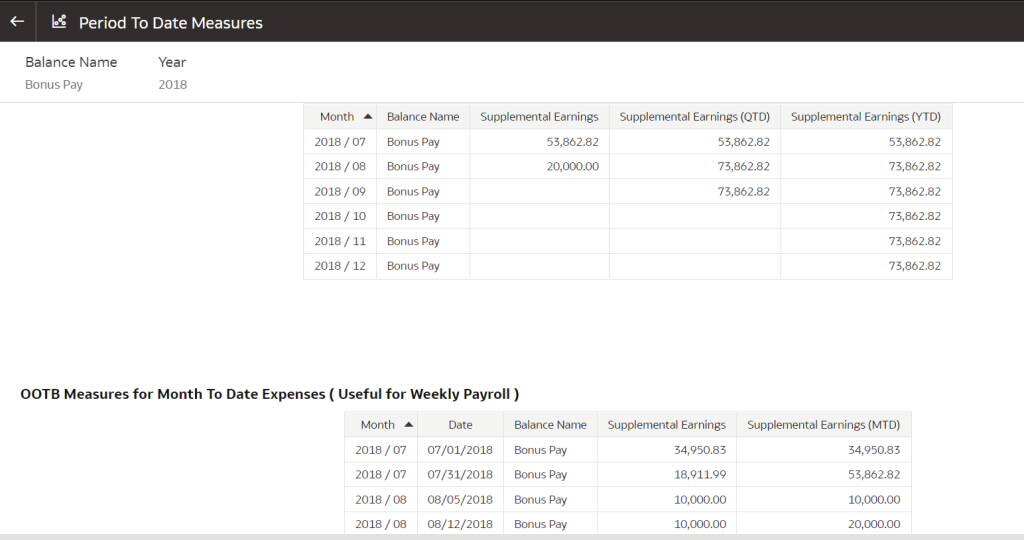This screenshot has width=1024, height=540.
Task: Click Supplemental Earnings (QTD) column header
Action: click(x=694, y=116)
